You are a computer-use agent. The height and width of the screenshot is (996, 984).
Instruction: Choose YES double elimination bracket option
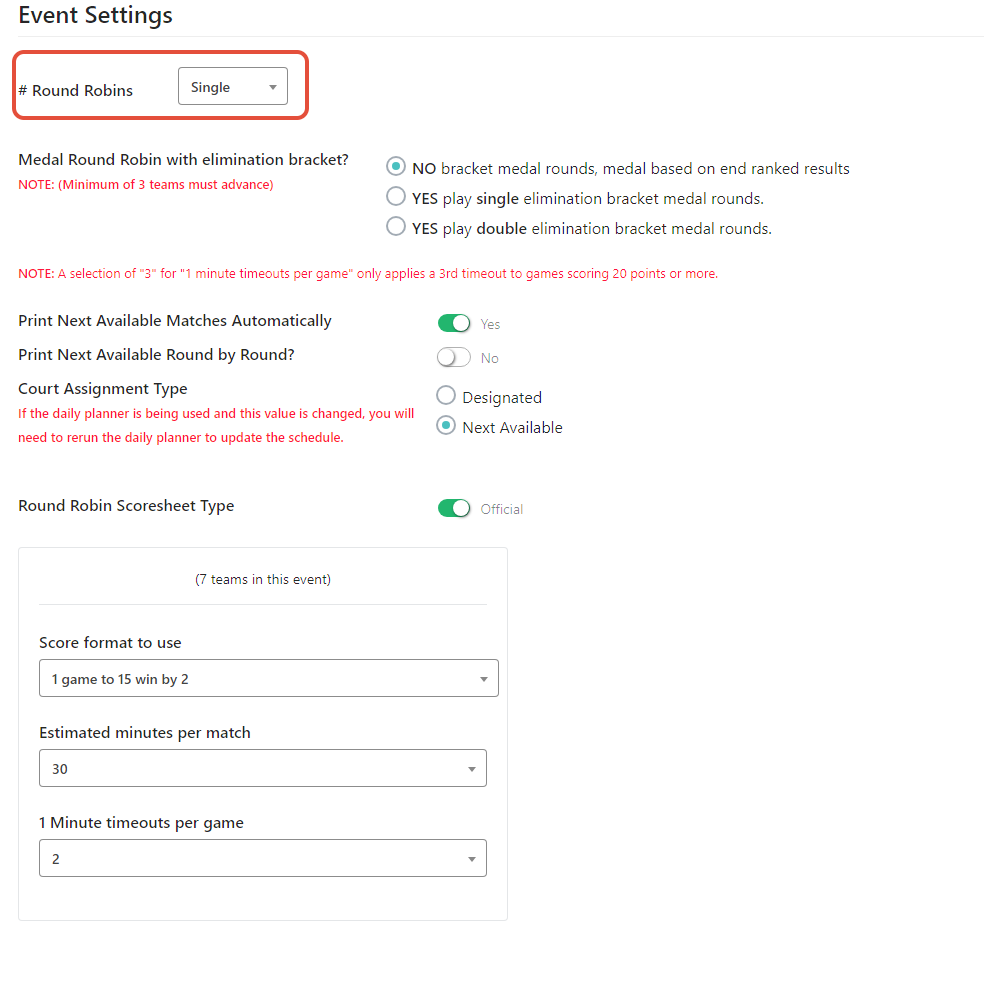pyautogui.click(x=396, y=228)
